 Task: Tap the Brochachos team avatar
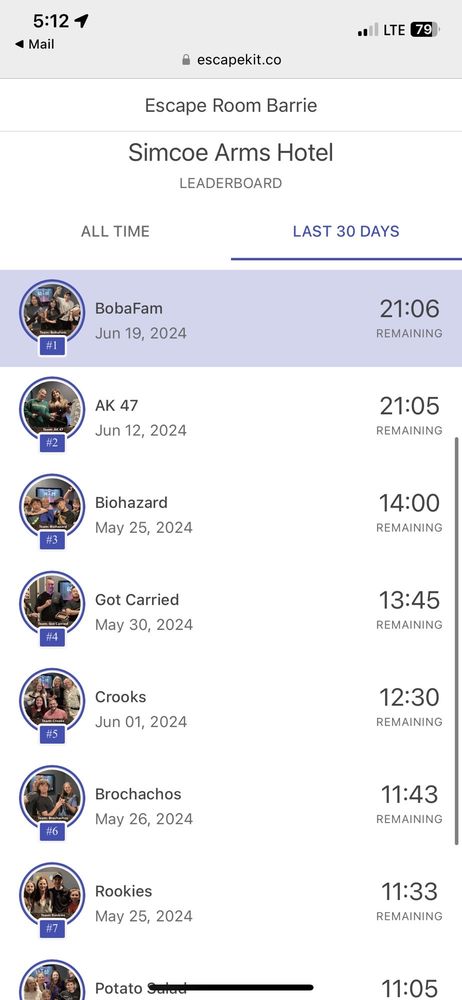click(52, 797)
